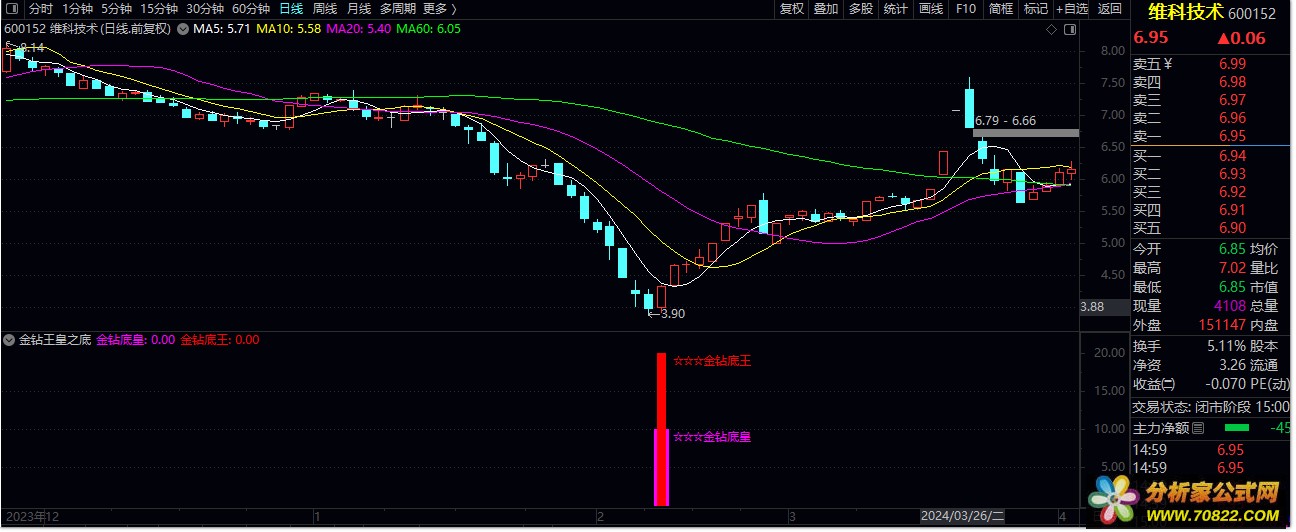Expand the 更多 periods menu
The height and width of the screenshot is (532, 1296).
440,9
